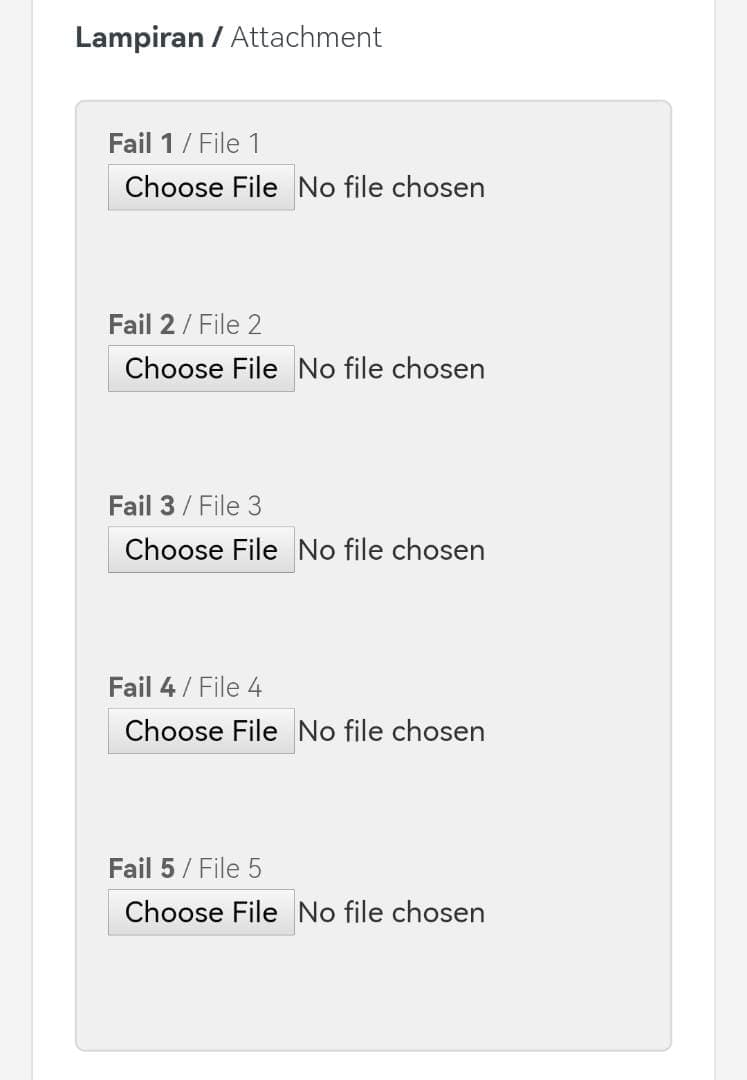Click File 4's "No file chosen" text
Screen dimensions: 747x1080
(x=391, y=731)
